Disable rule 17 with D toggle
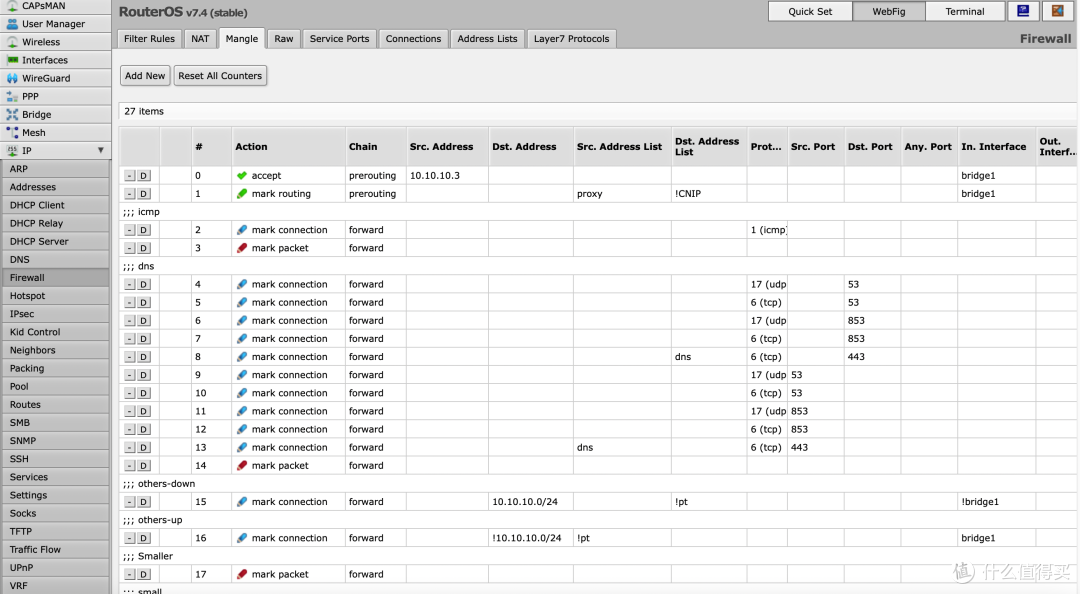 [143, 575]
